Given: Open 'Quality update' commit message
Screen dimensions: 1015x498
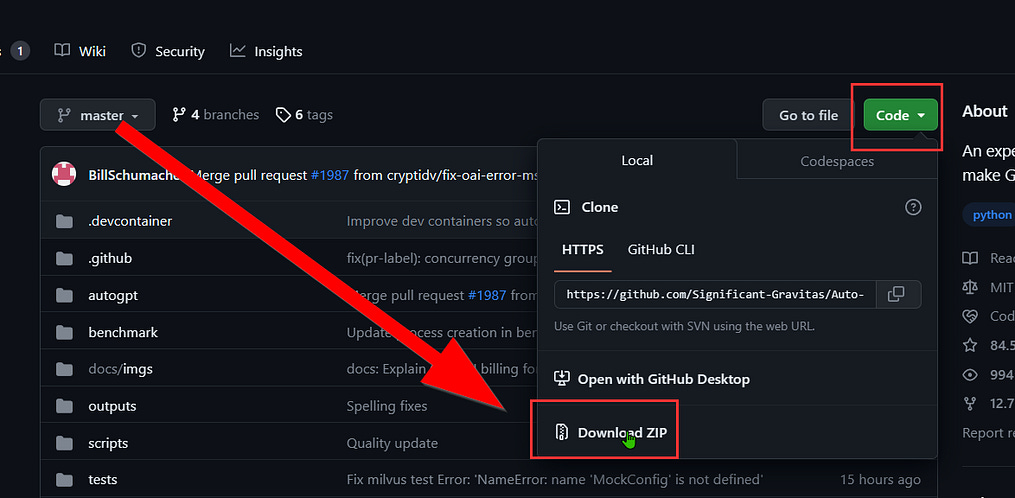Looking at the screenshot, I should (x=392, y=444).
